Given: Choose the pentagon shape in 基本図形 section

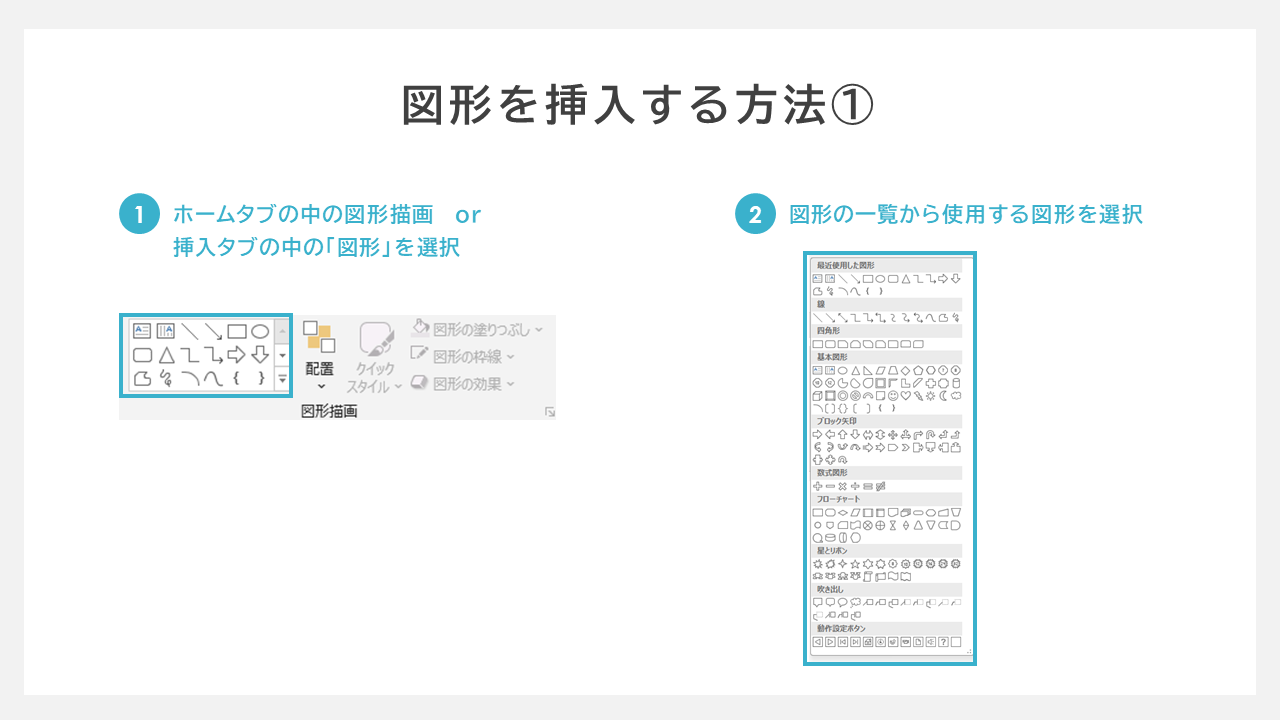Looking at the screenshot, I should tap(918, 370).
